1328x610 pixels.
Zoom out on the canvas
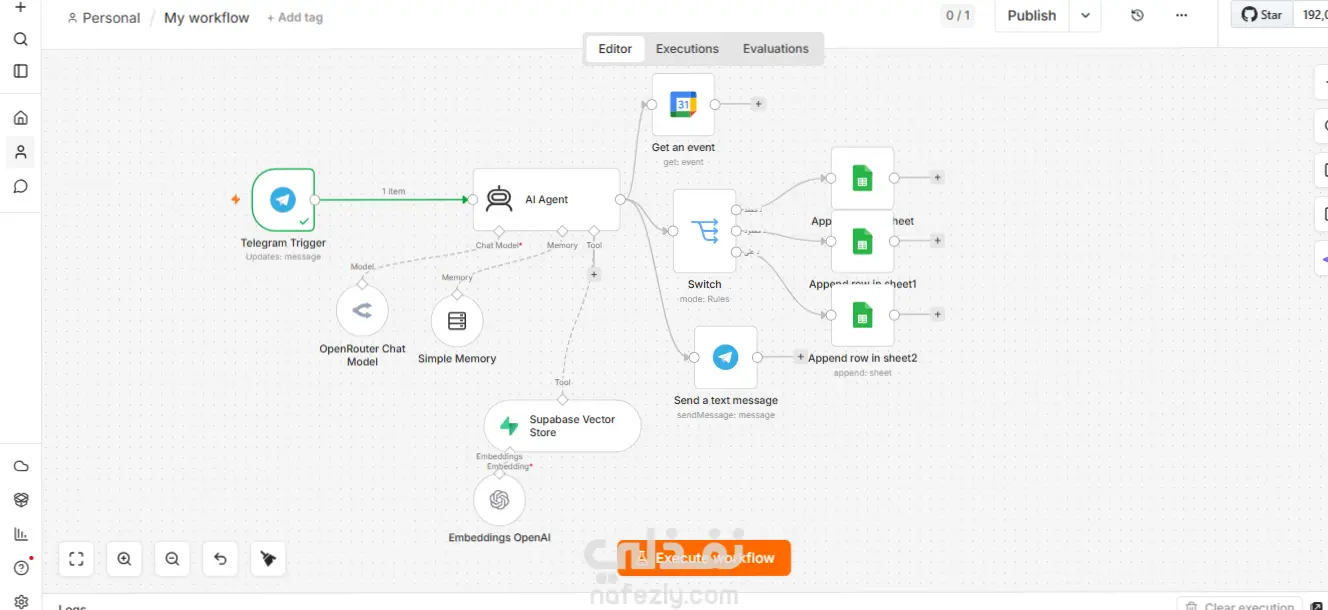(172, 559)
